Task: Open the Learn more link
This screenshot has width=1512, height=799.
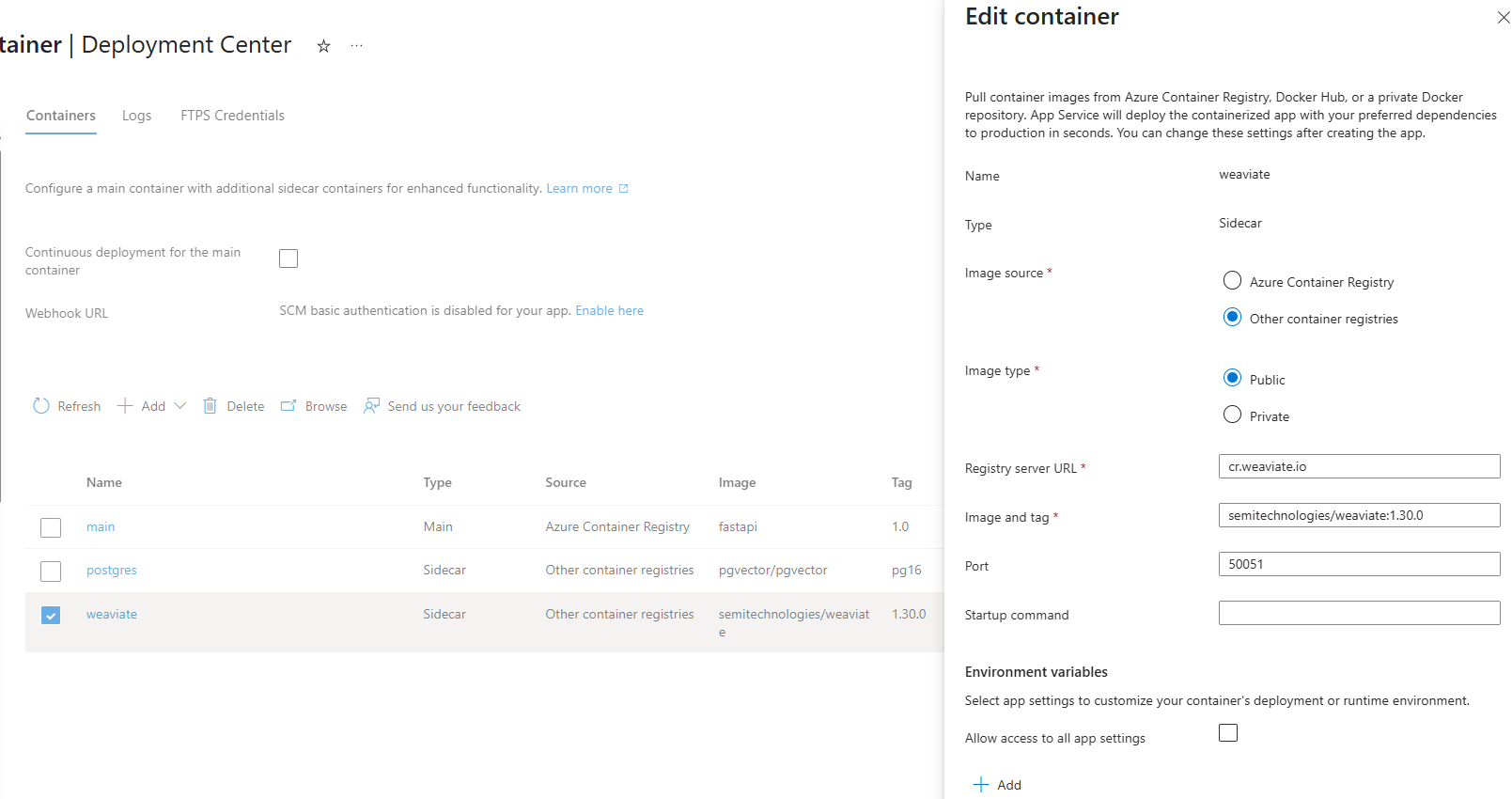Action: [579, 189]
